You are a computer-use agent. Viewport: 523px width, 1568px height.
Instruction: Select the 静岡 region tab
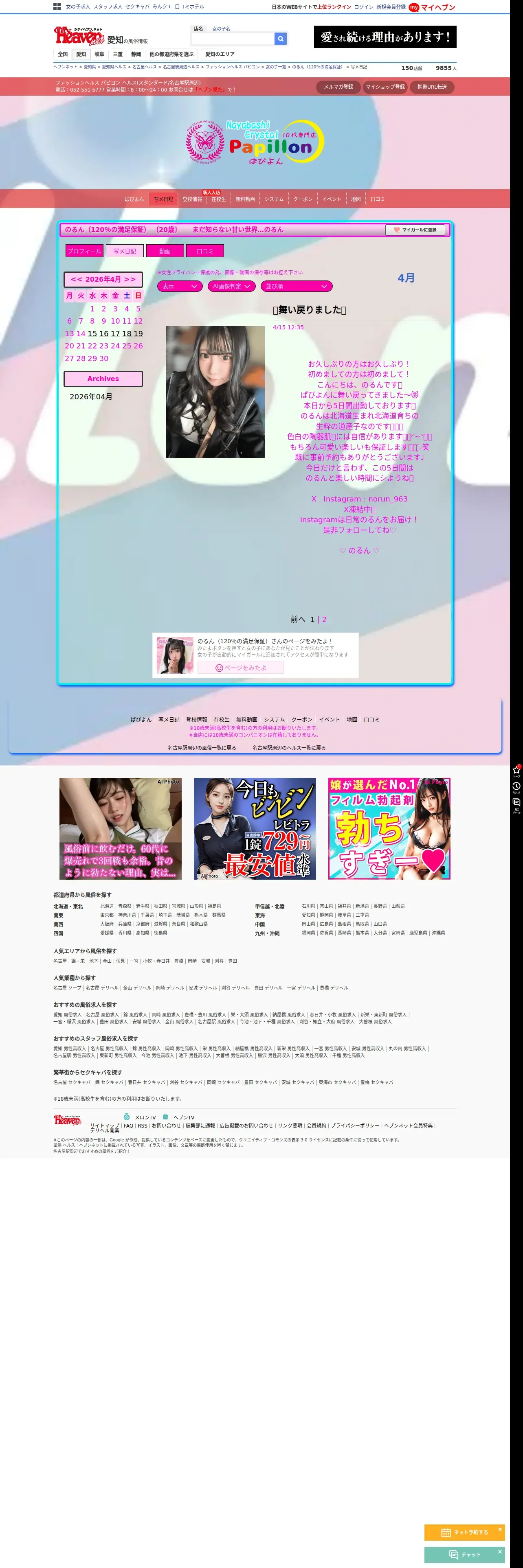[136, 54]
